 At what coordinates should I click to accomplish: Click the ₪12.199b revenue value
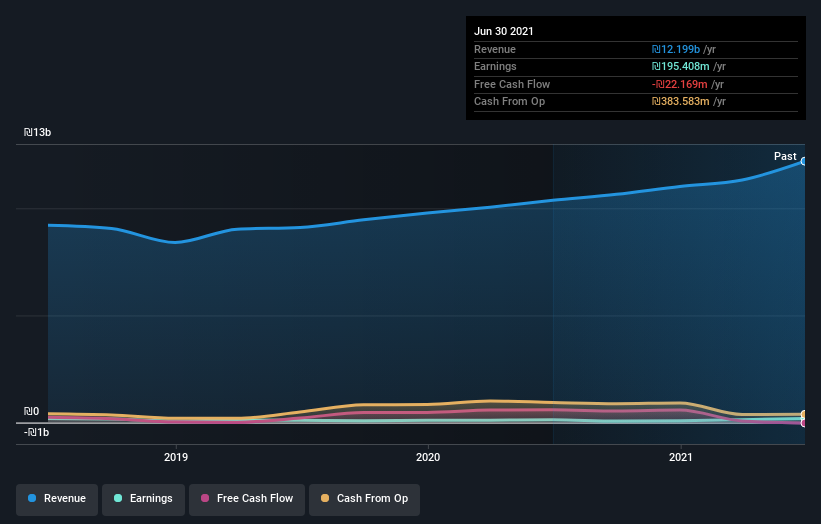click(675, 49)
